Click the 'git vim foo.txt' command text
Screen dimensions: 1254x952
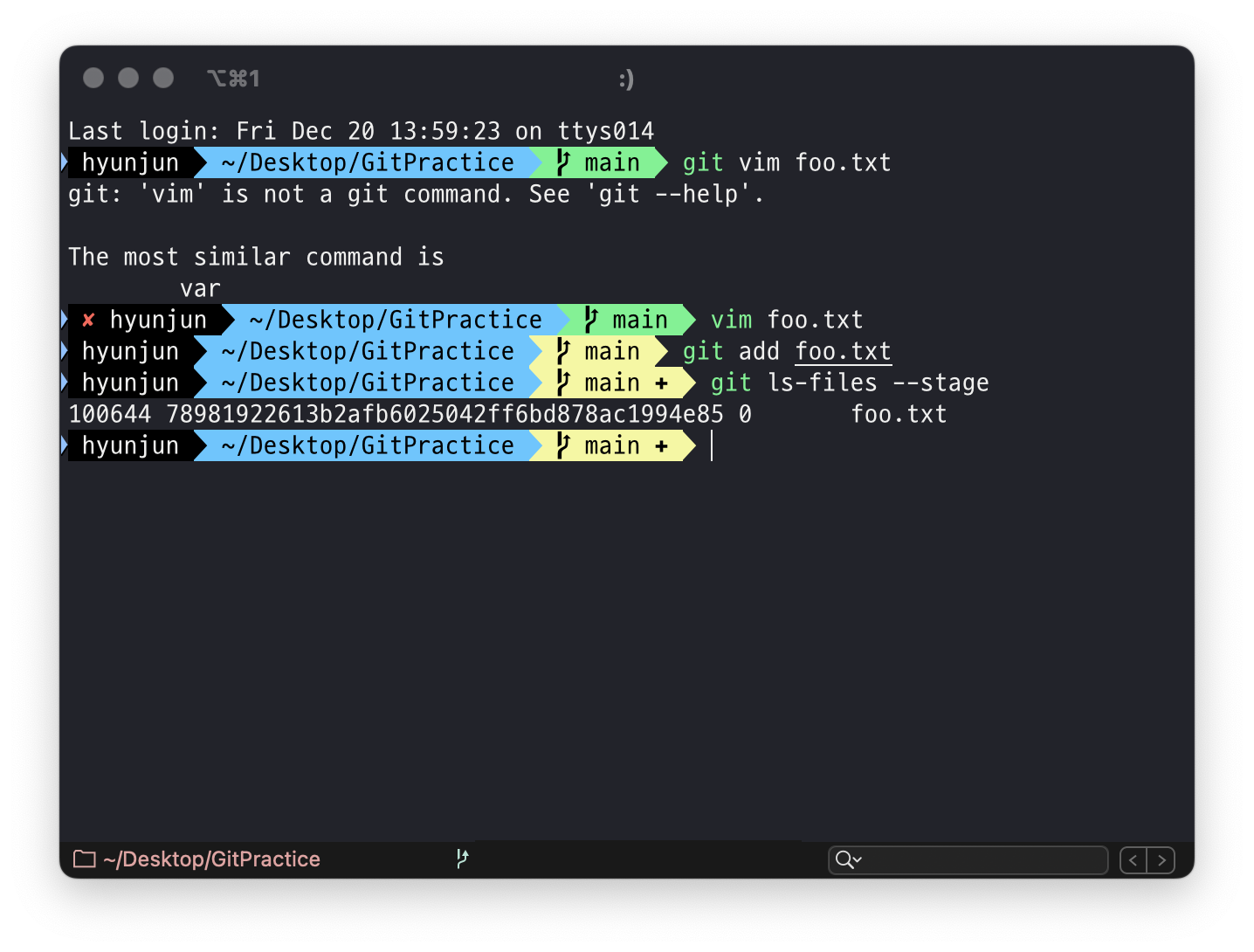787,162
